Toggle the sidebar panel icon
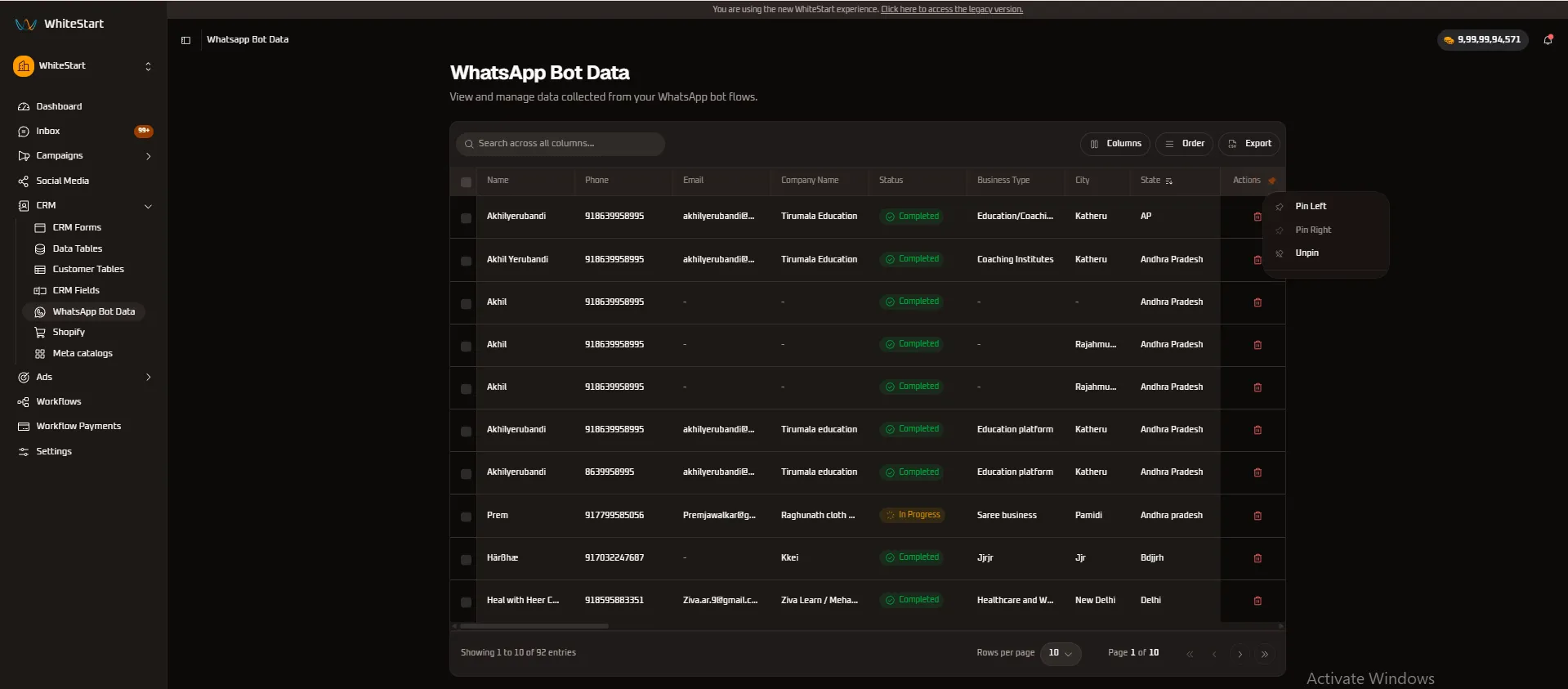This screenshot has width=1568, height=689. tap(185, 40)
